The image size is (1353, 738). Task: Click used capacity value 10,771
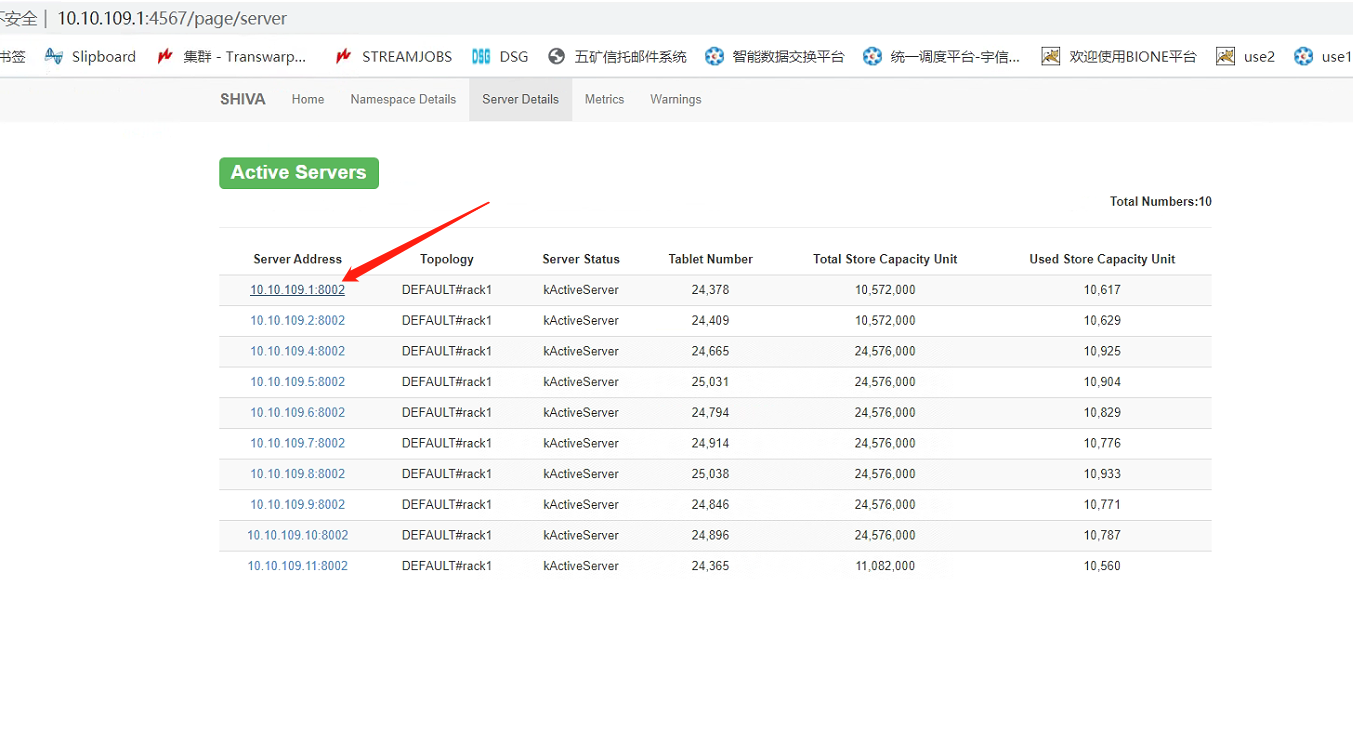tap(1102, 504)
